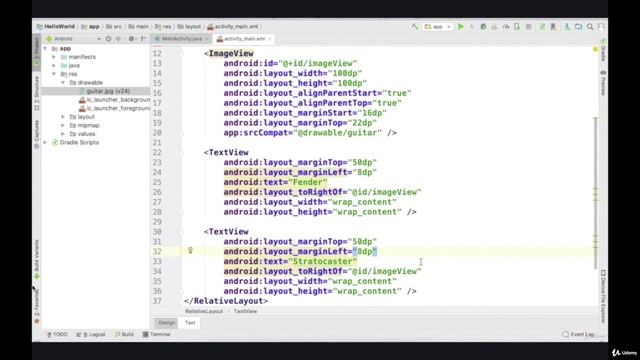Click the Search Everywhere magnifier icon

coord(590,27)
